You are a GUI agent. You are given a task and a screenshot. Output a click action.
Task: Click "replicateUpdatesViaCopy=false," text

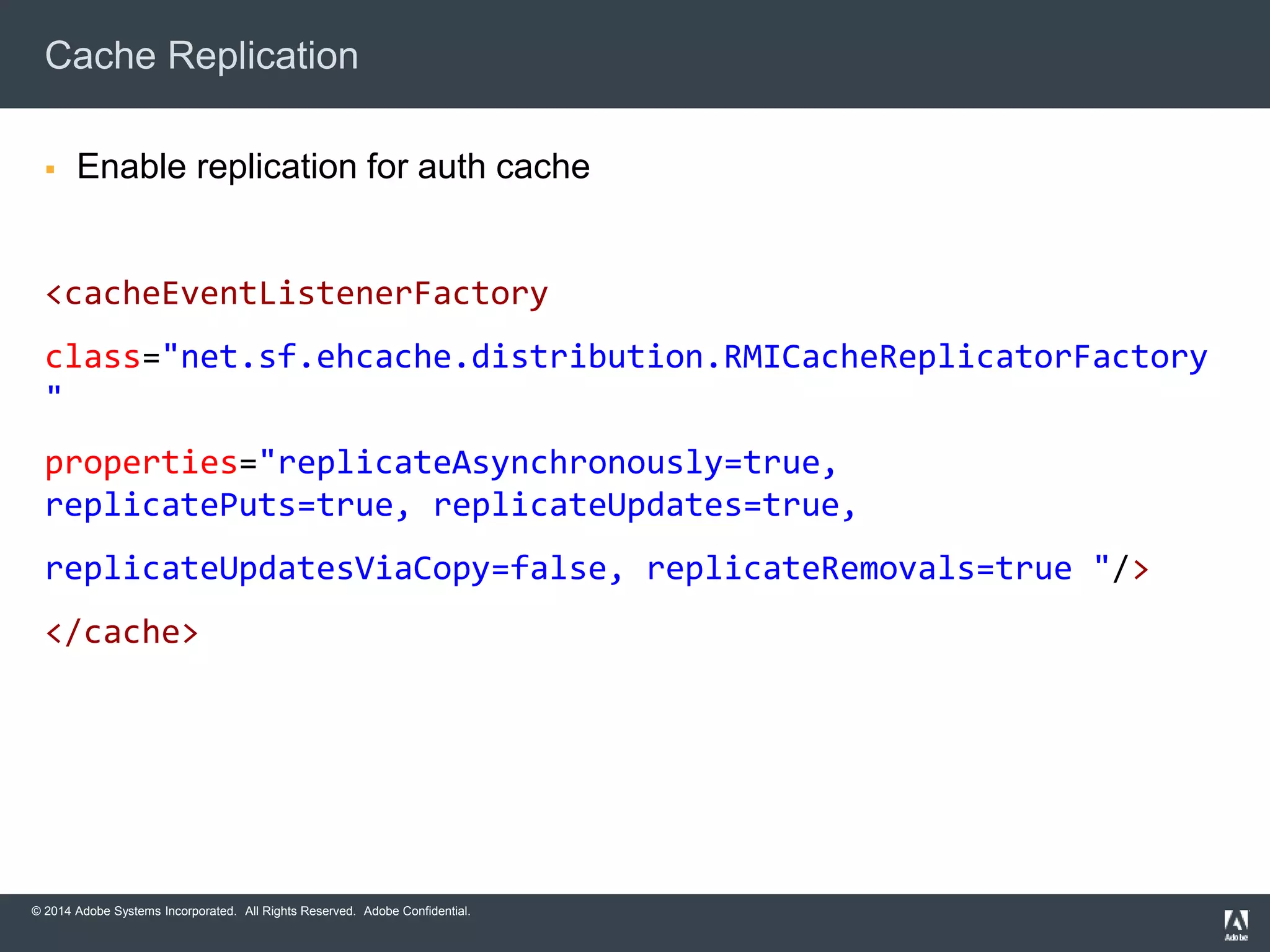coord(334,569)
